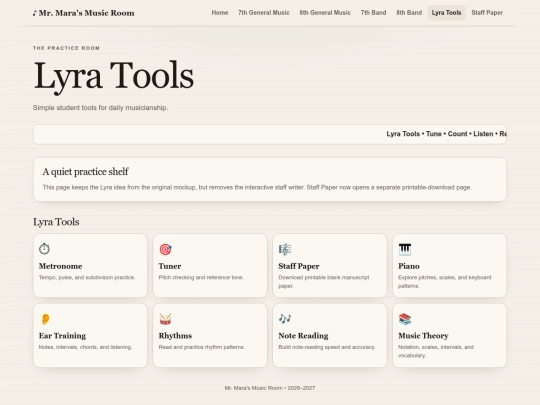Click the practice shelf paragraph about Staff Paper
Viewport: 540px width, 405px height.
(x=257, y=187)
